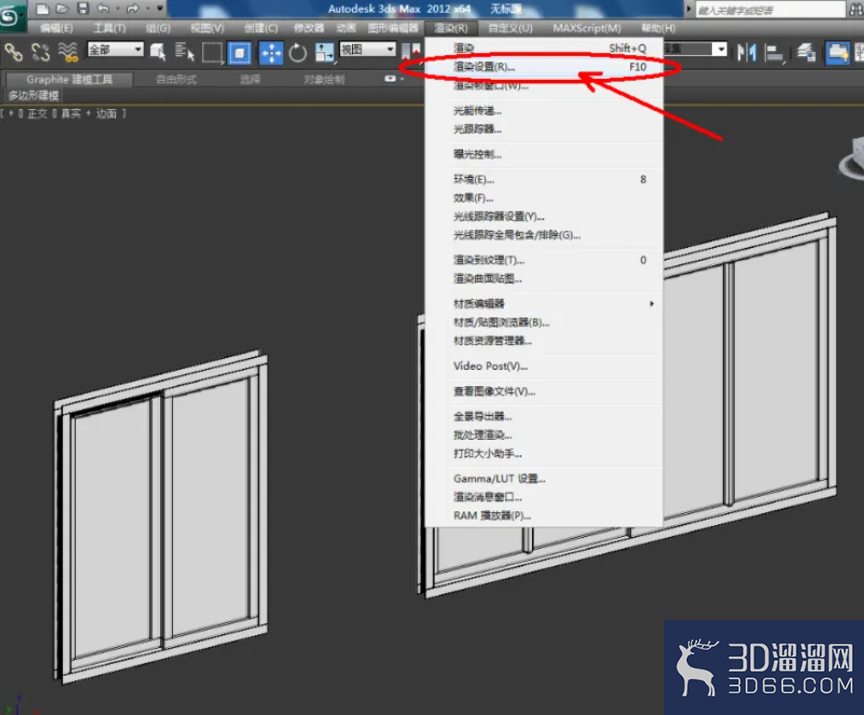
Task: Expand the arrow left of search field
Action: click(x=689, y=9)
